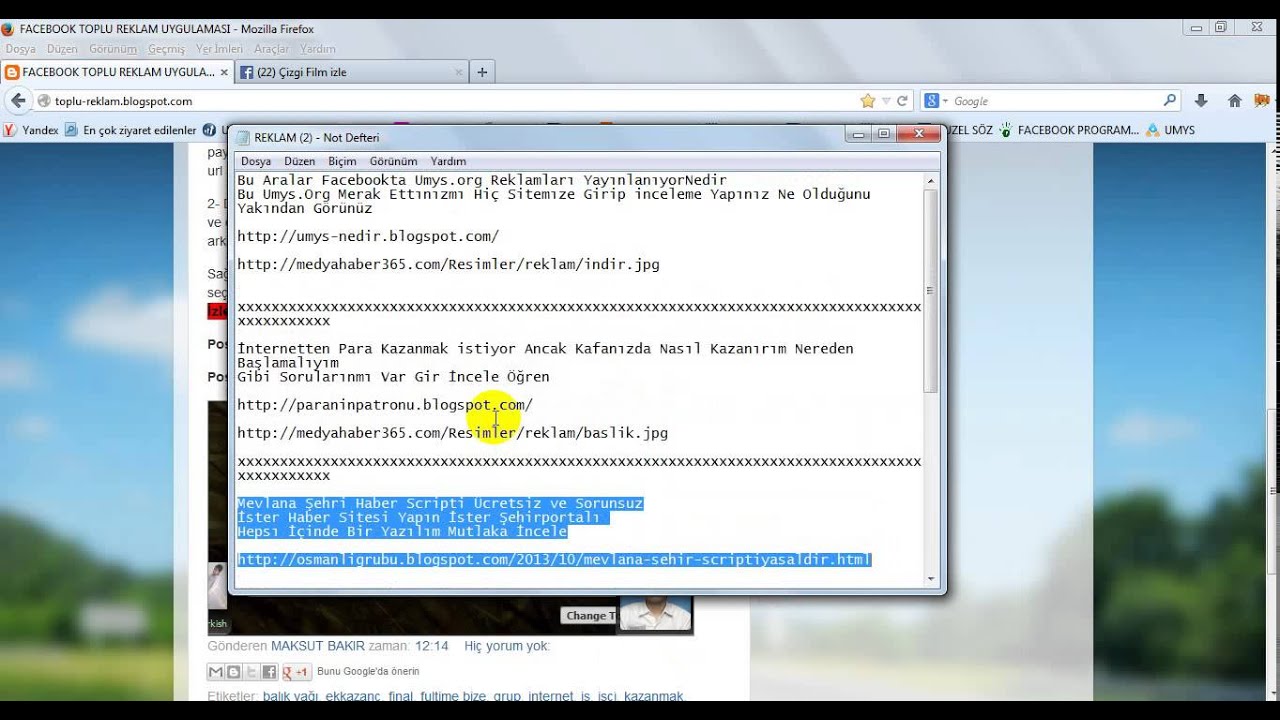The height and width of the screenshot is (720, 1280).
Task: Open the Hiç yorum yok comments link
Action: pos(506,646)
